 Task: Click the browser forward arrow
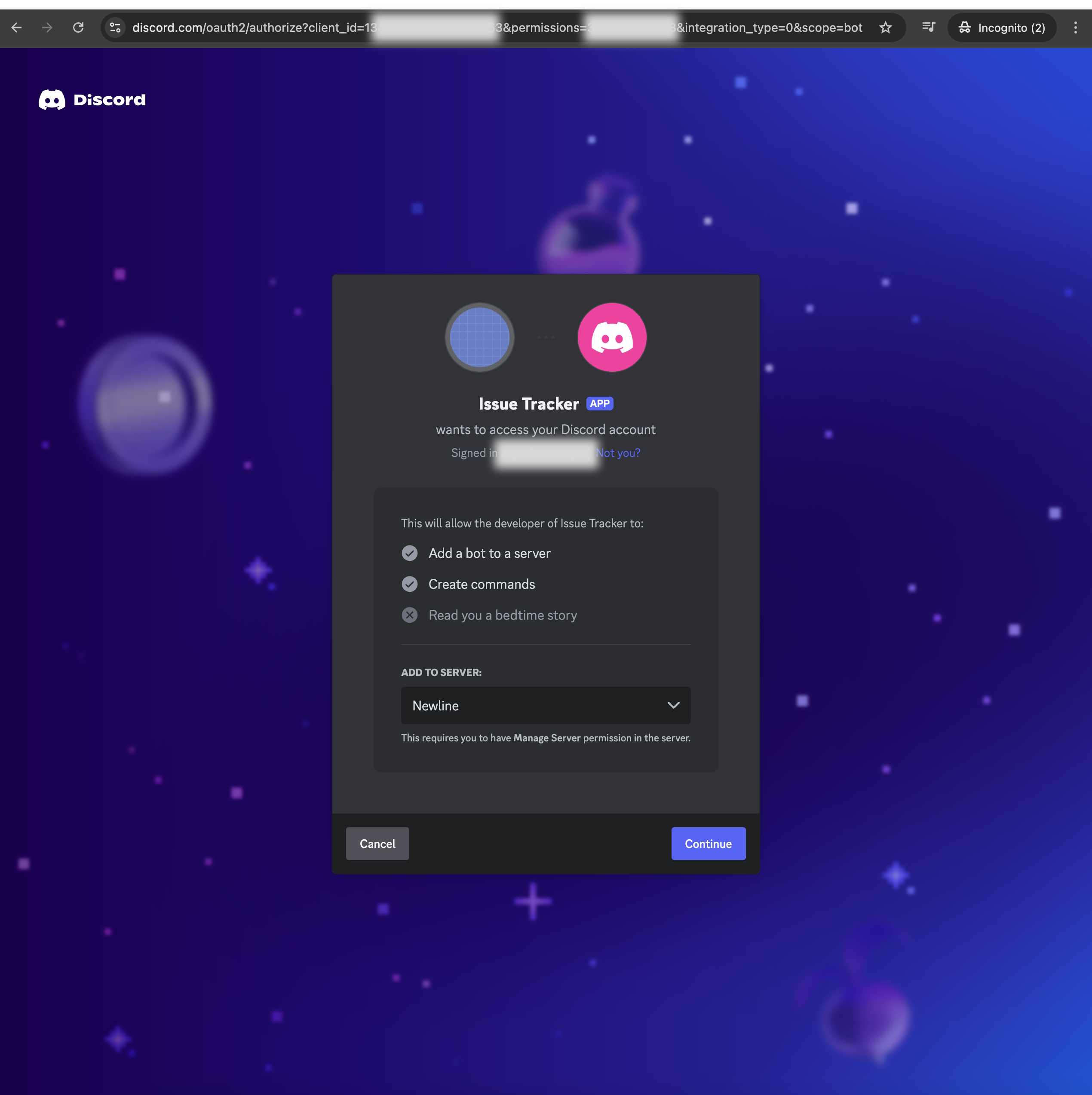47,27
